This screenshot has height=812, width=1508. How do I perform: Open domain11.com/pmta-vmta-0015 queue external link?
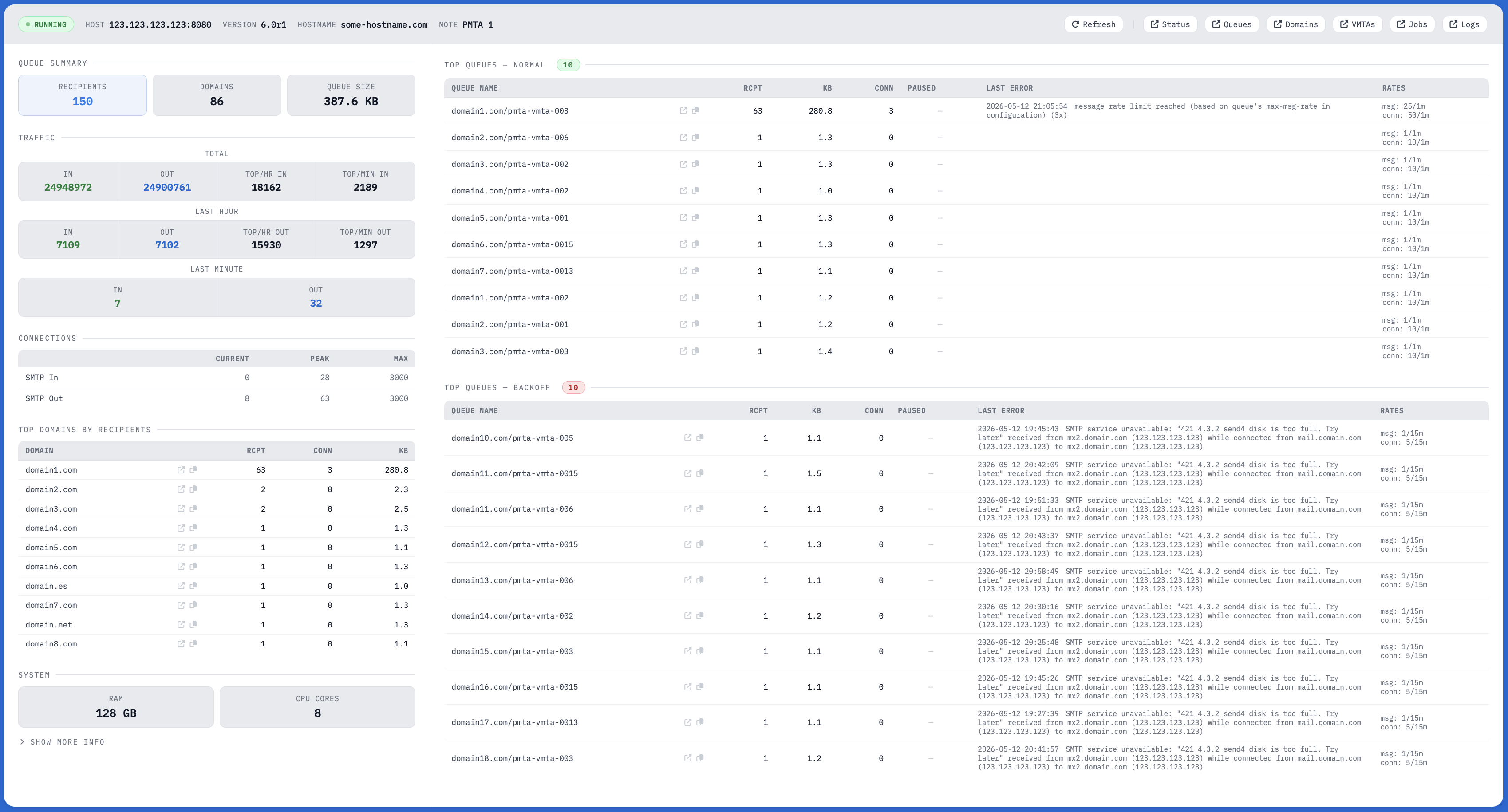pyautogui.click(x=688, y=473)
